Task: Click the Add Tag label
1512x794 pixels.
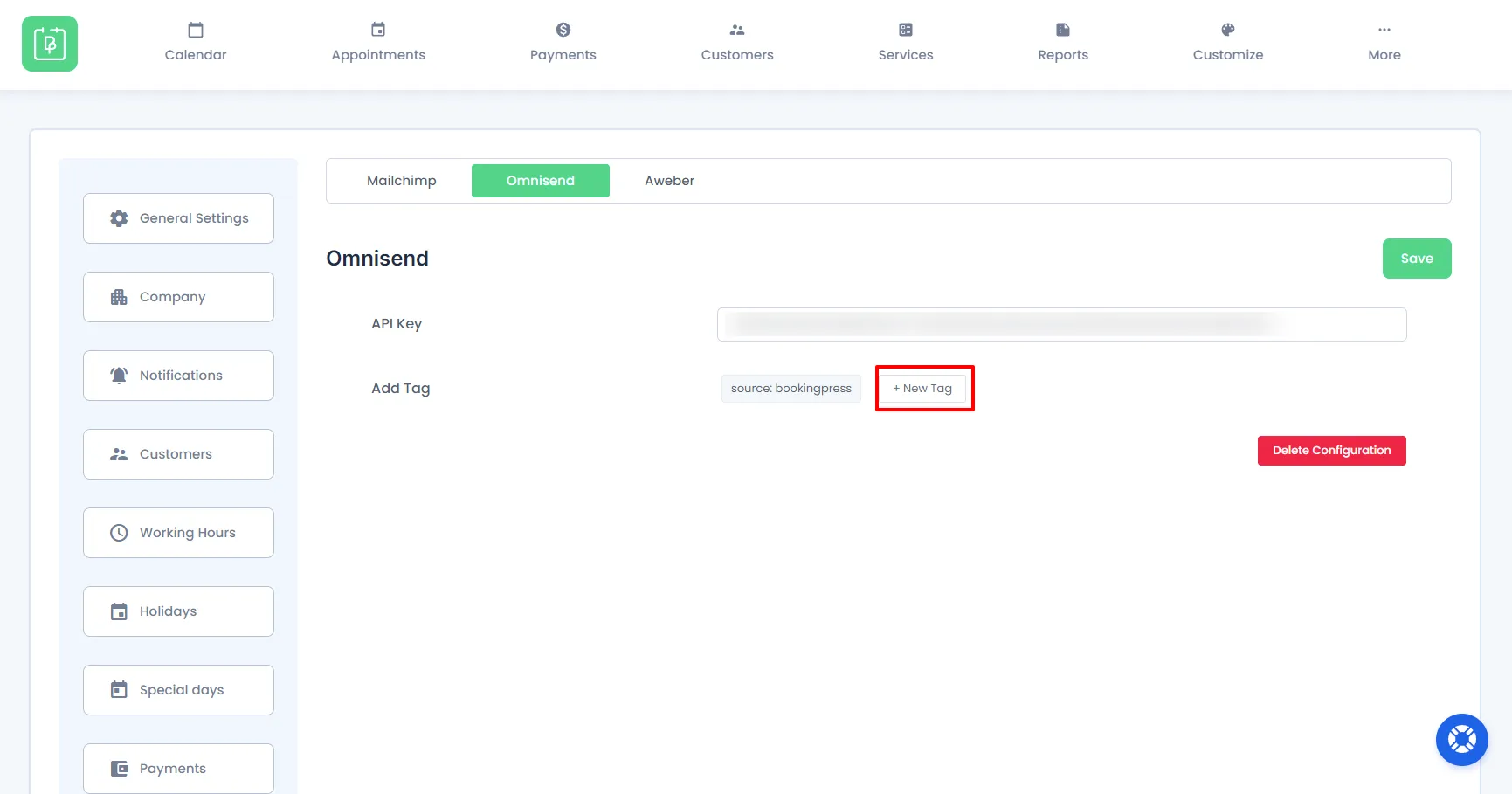Action: (x=401, y=389)
